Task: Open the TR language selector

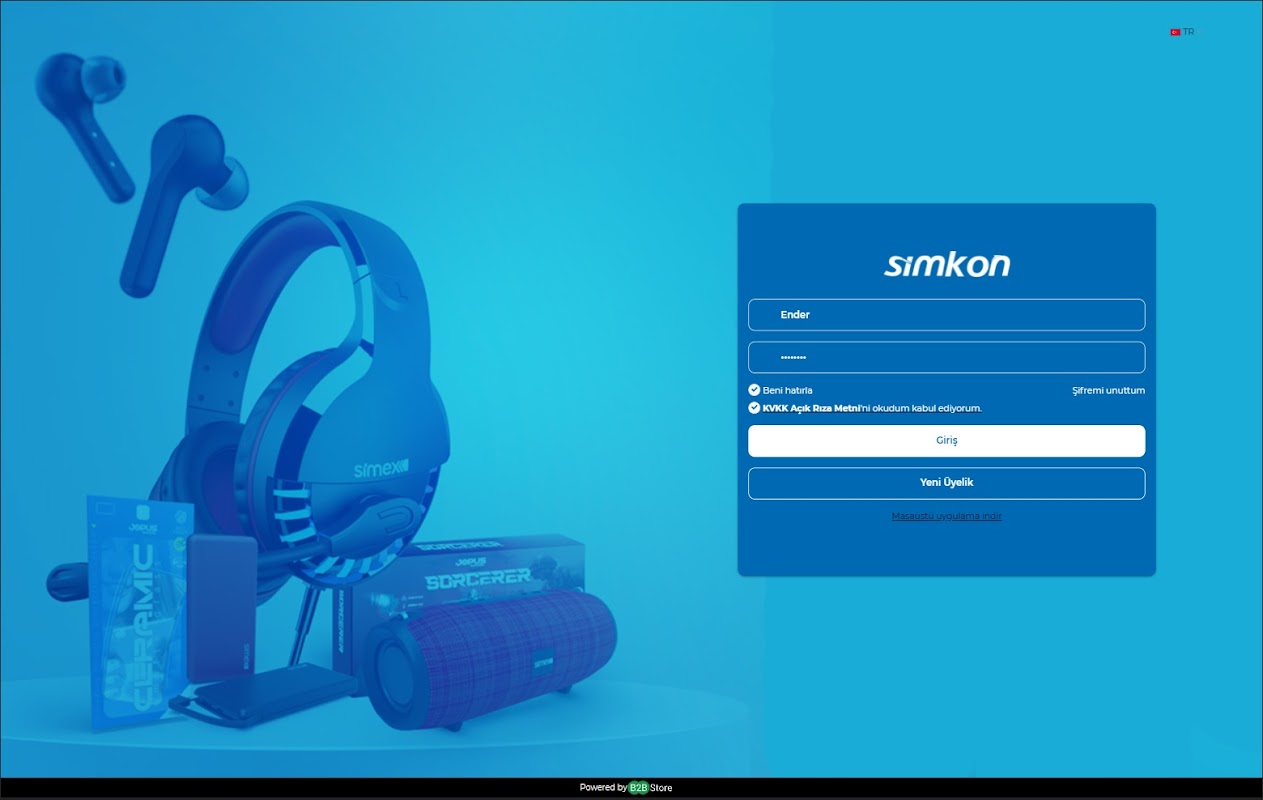Action: (x=1182, y=32)
